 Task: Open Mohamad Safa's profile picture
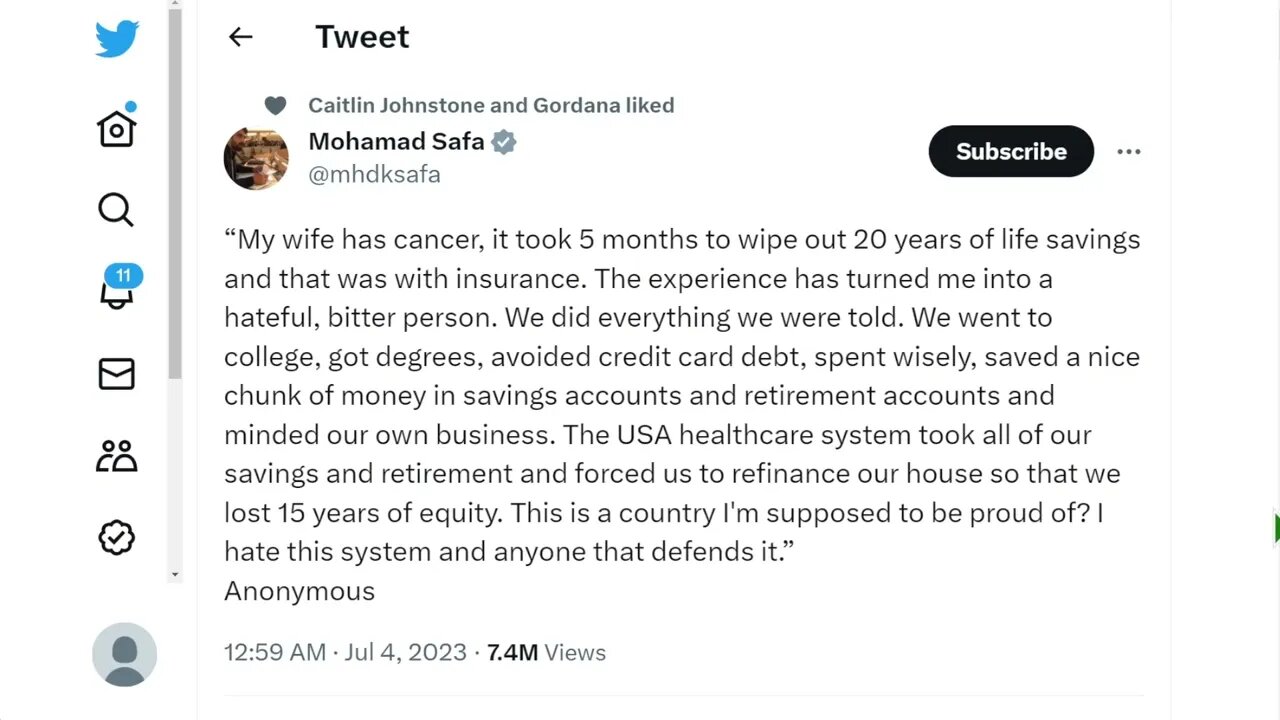tap(256, 158)
